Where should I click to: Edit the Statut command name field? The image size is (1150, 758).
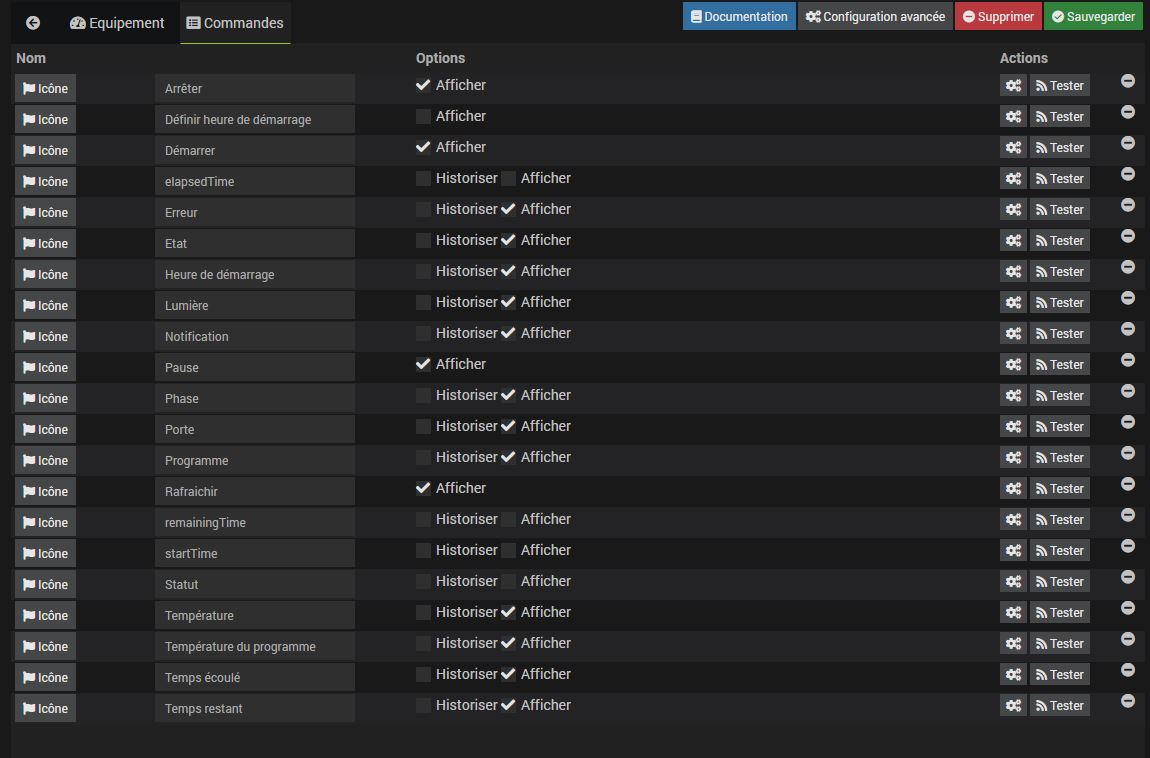pos(254,584)
